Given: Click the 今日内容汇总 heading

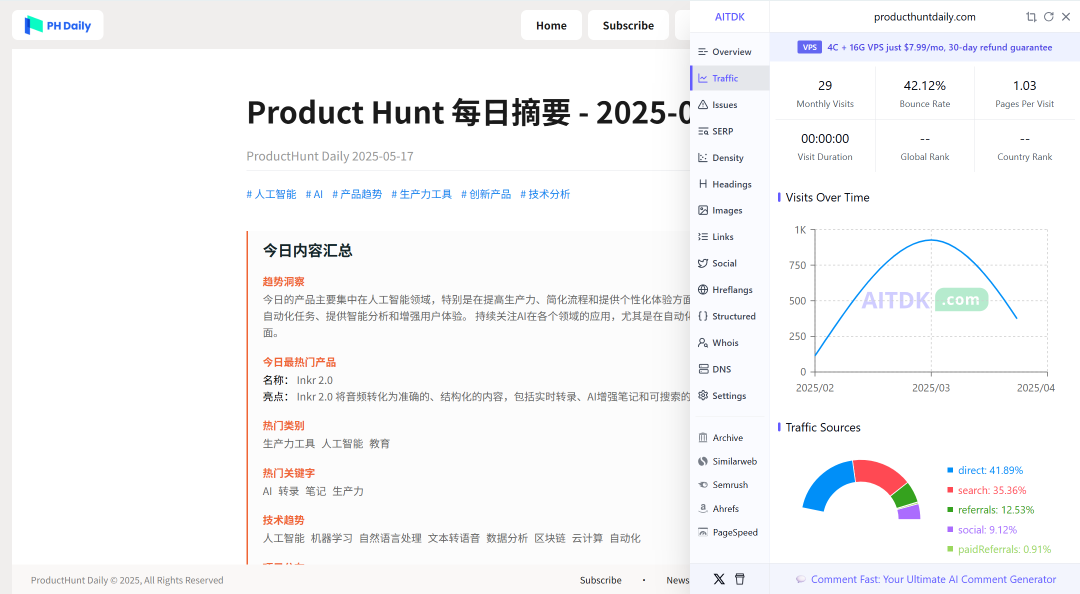Looking at the screenshot, I should point(307,251).
